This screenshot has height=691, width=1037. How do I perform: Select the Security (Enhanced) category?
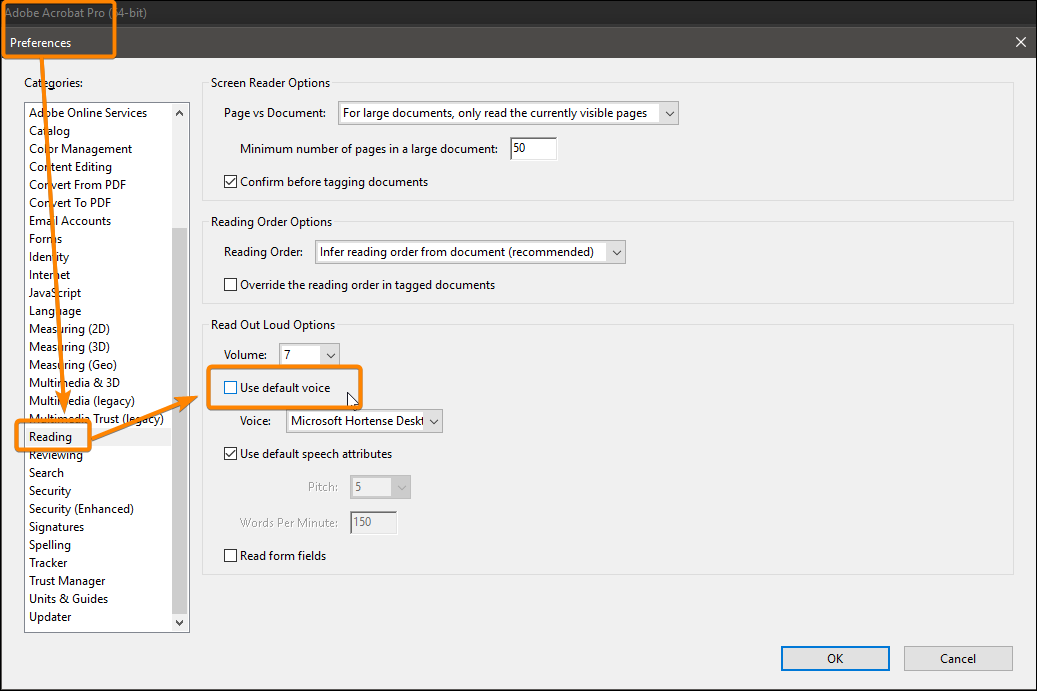(x=81, y=509)
